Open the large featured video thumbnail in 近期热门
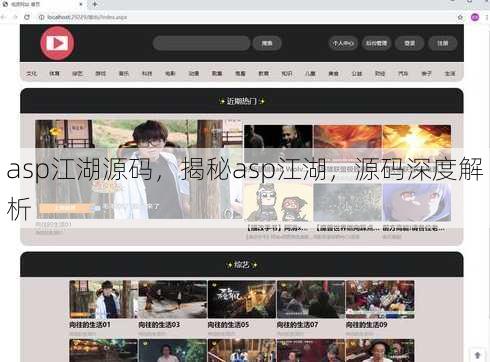This screenshot has height=362, width=490. (139, 169)
